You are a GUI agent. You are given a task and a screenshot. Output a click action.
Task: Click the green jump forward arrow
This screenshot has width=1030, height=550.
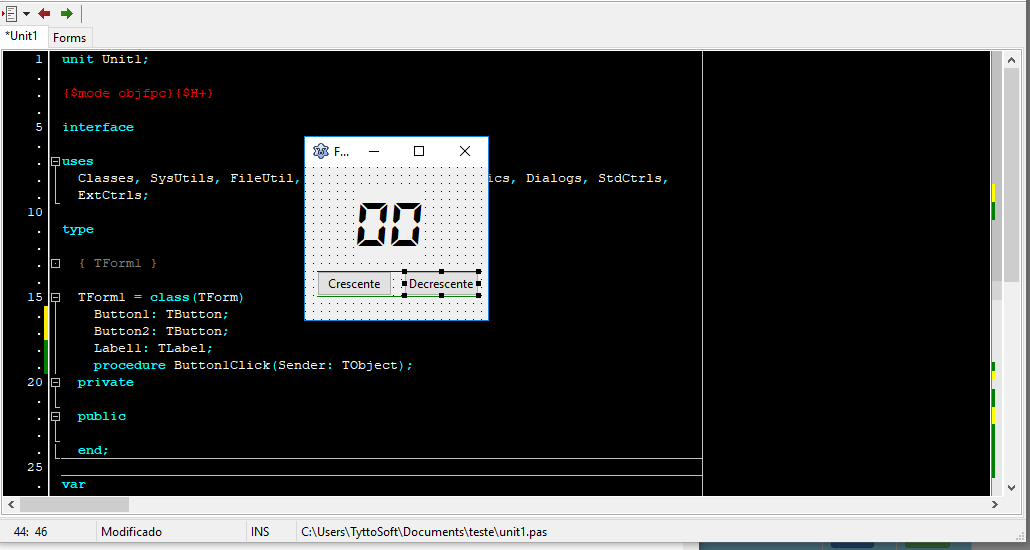66,13
